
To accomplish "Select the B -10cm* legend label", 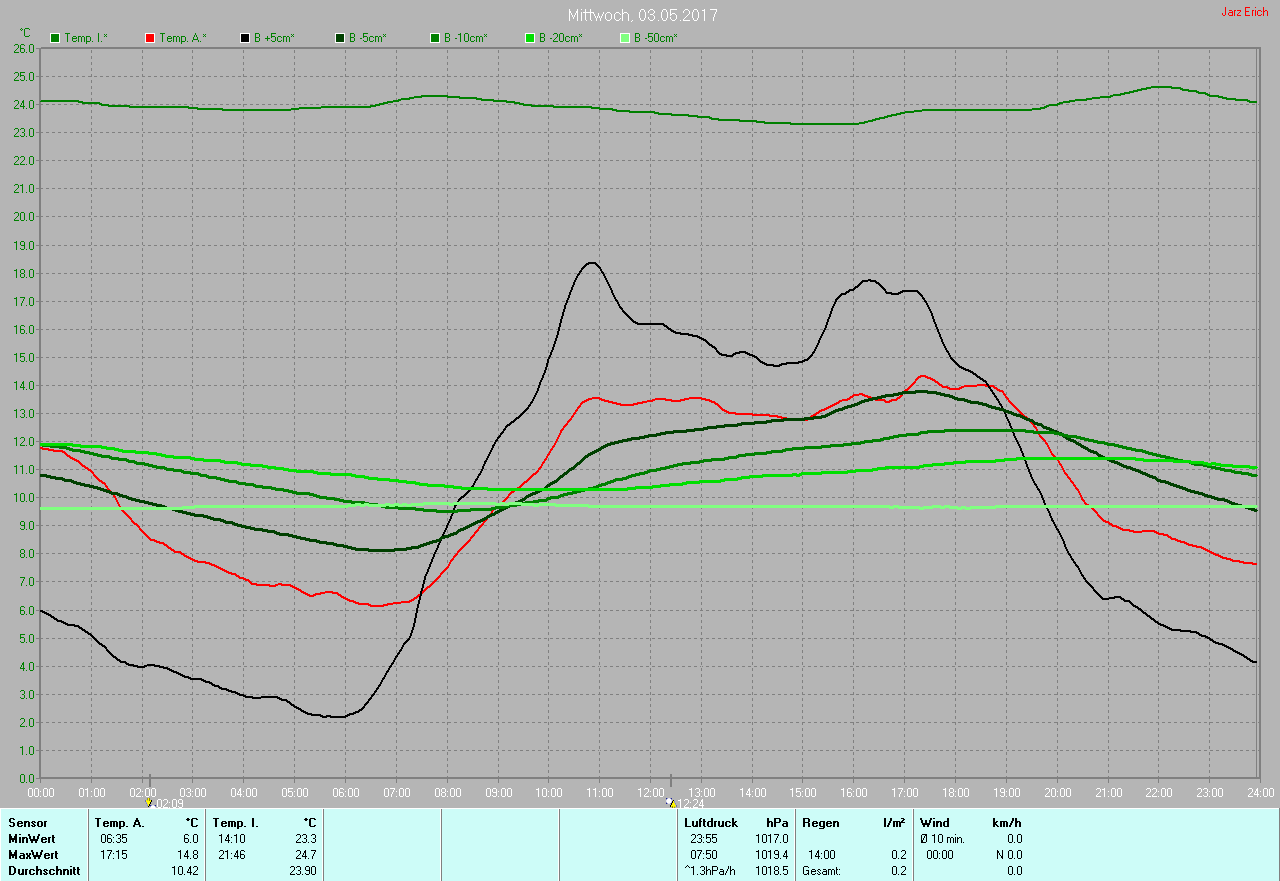I will click(466, 38).
